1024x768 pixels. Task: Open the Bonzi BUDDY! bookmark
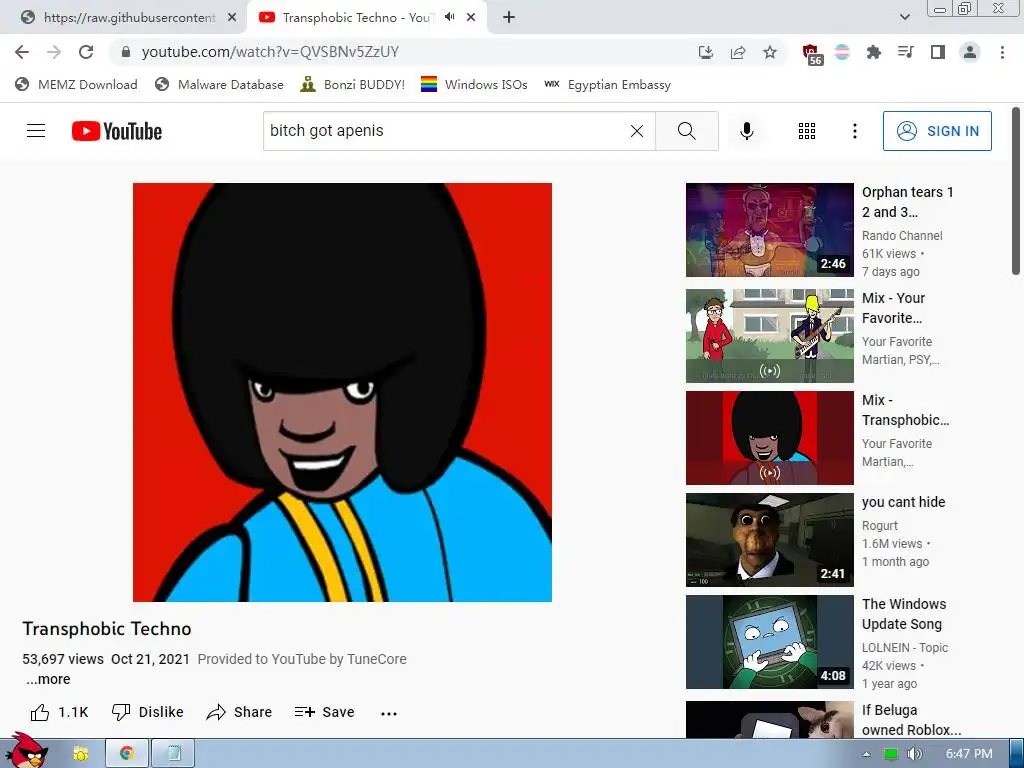tap(353, 84)
